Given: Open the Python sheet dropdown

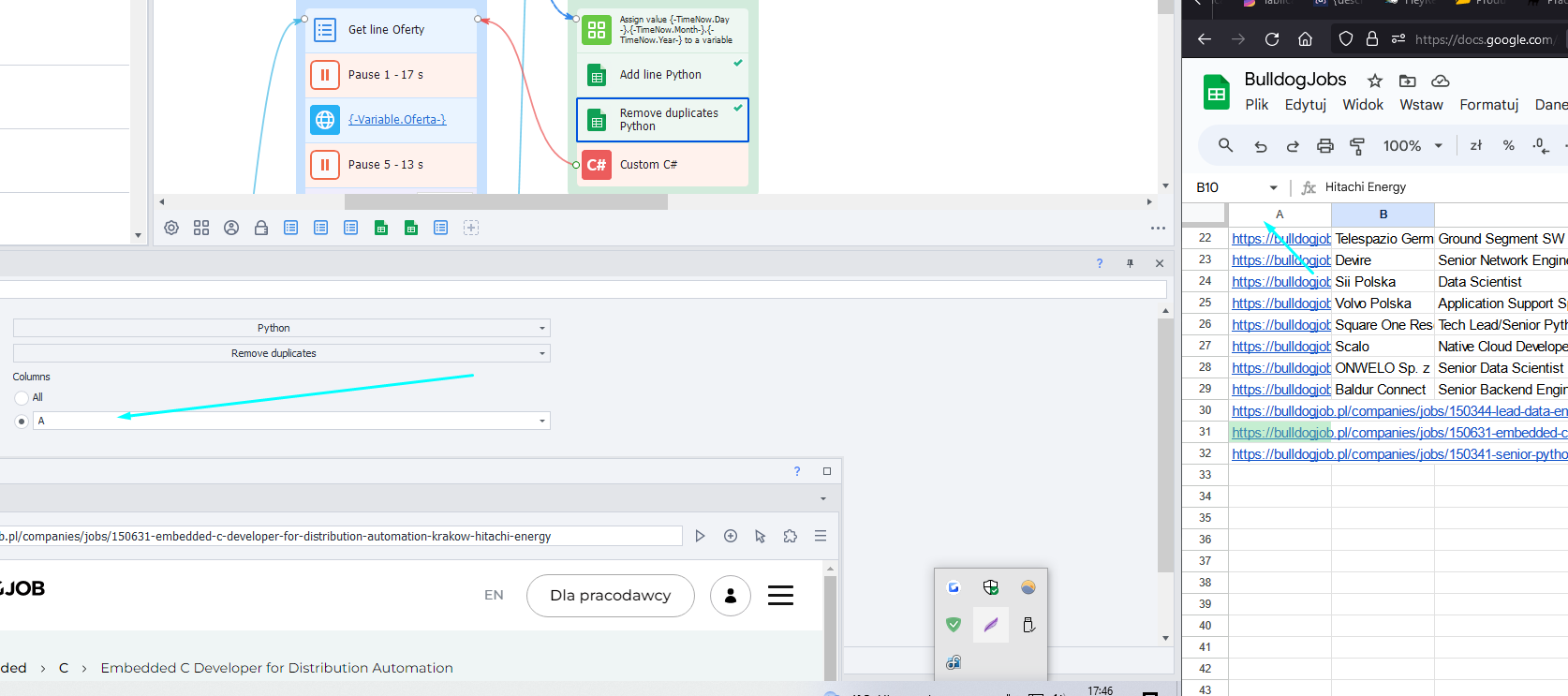Looking at the screenshot, I should [x=282, y=328].
